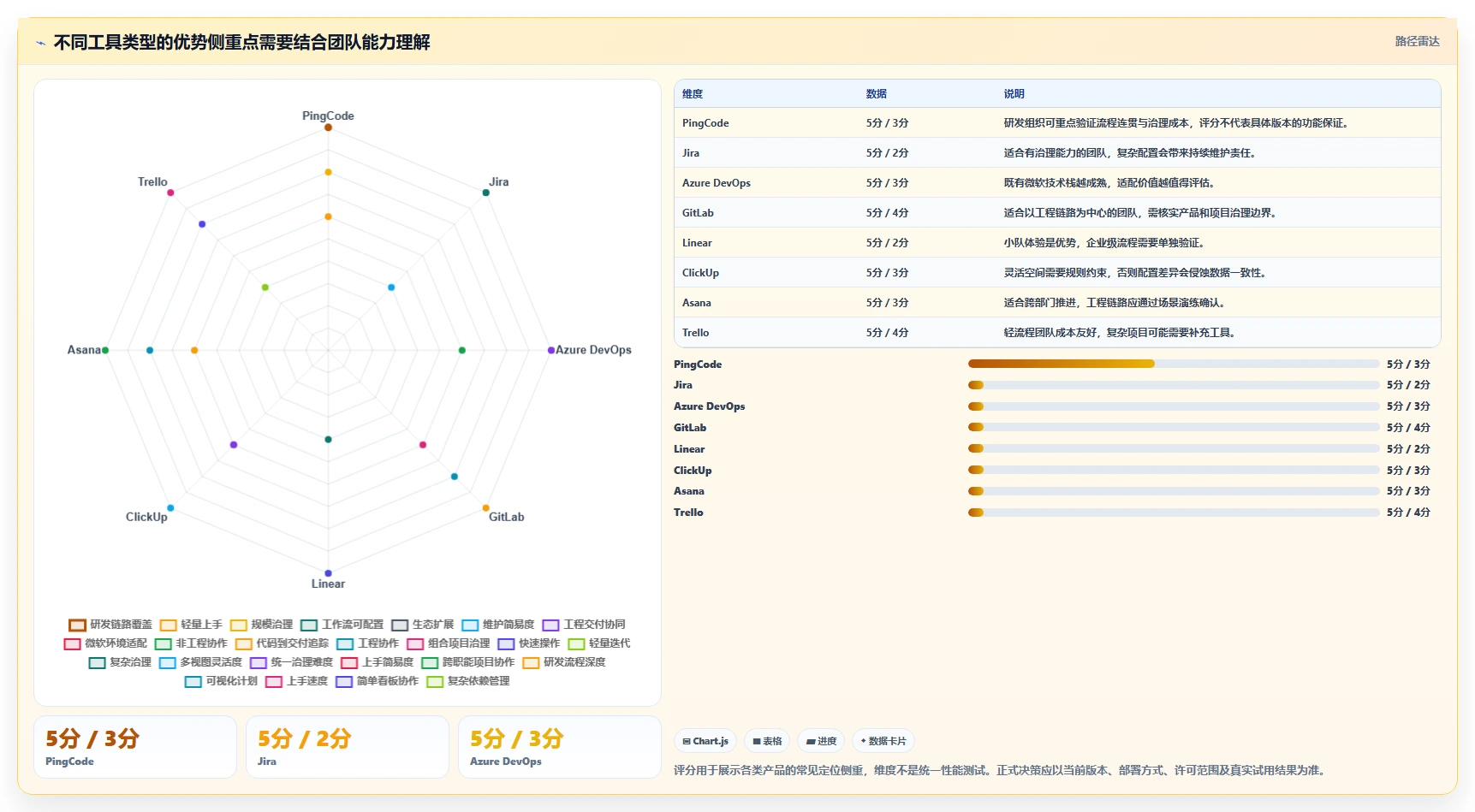The image size is (1475, 812).
Task: Toggle 工程交付协同 legend series
Action: (584, 625)
